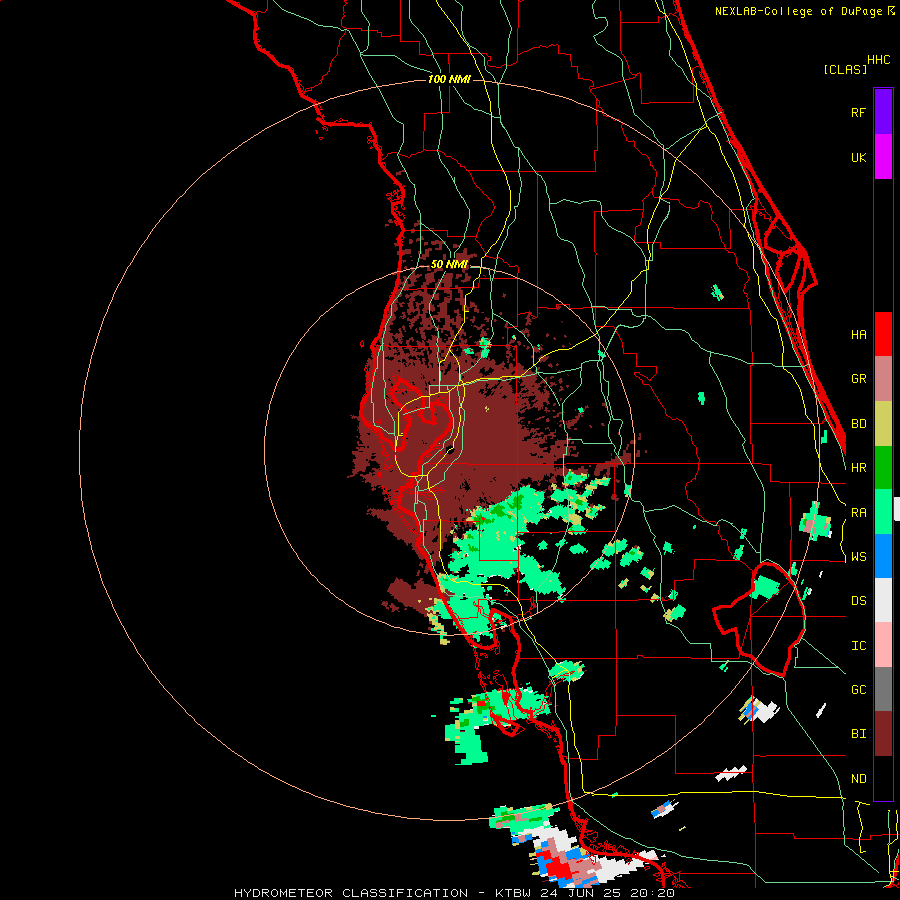This screenshot has height=900, width=900.
Task: Click the 'DS' legend label
Action: [858, 601]
